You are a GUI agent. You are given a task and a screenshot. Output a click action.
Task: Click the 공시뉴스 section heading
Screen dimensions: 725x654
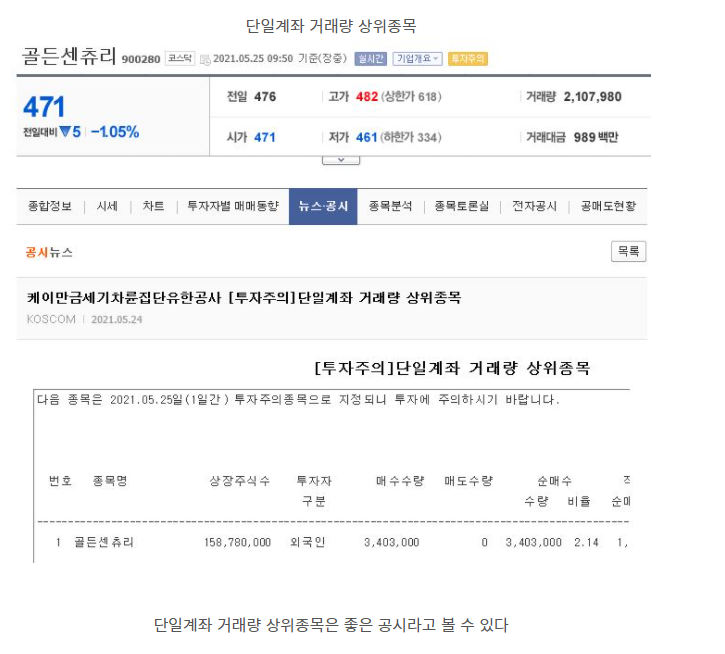pyautogui.click(x=49, y=253)
